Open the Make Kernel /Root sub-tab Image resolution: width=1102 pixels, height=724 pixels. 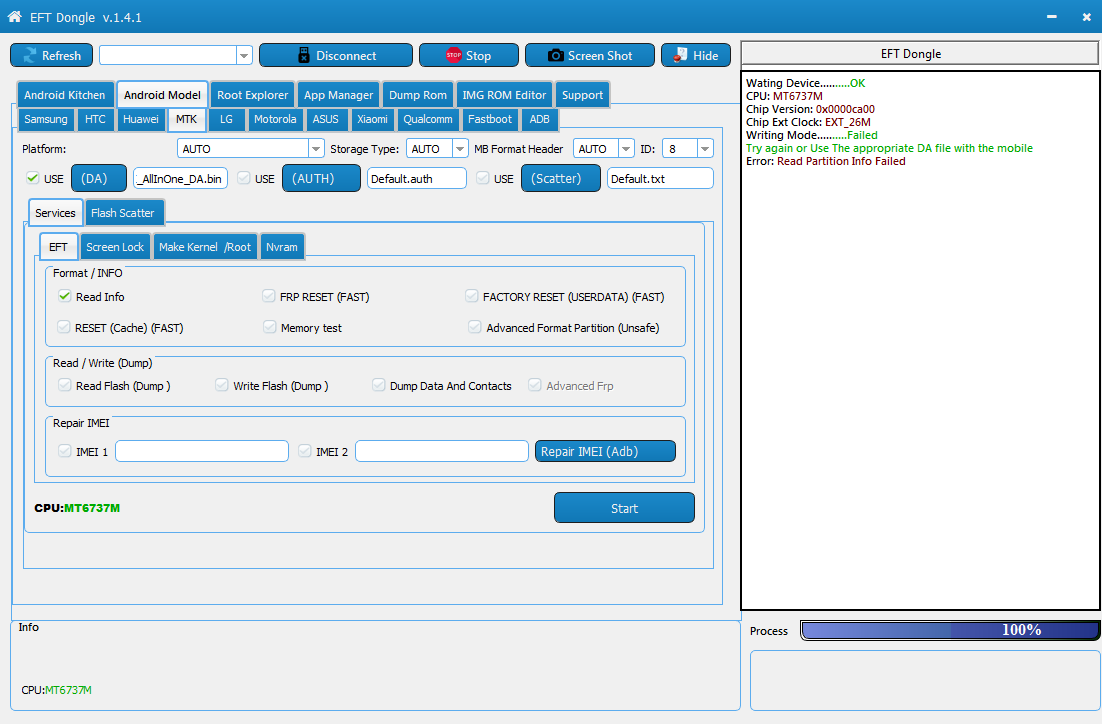click(x=205, y=247)
